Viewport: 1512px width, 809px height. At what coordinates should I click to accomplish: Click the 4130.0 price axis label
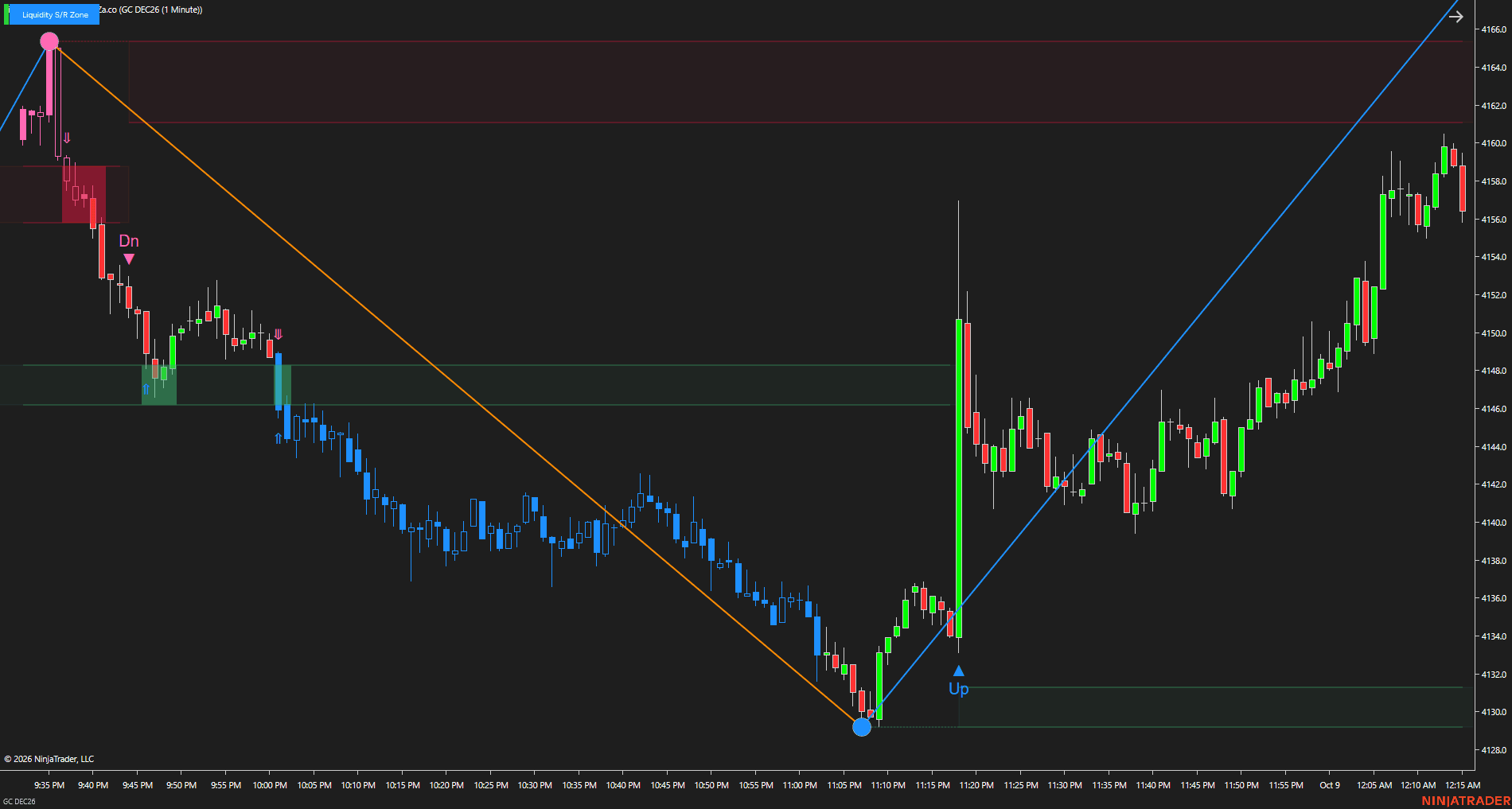coord(1493,712)
